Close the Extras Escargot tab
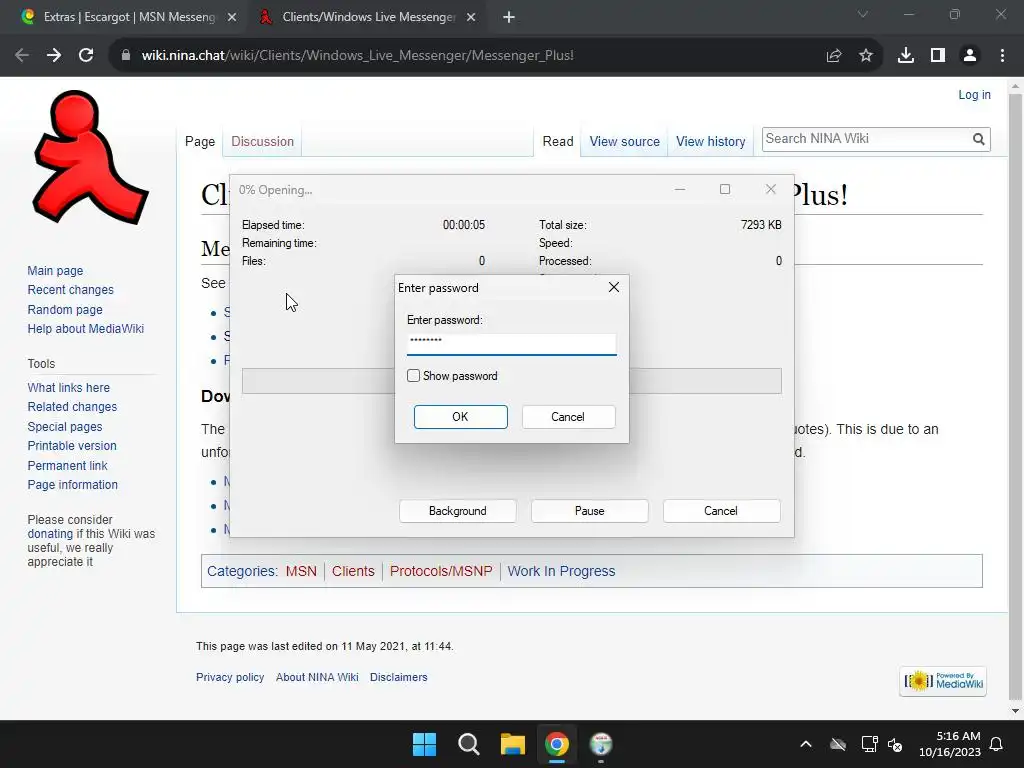 click(232, 17)
